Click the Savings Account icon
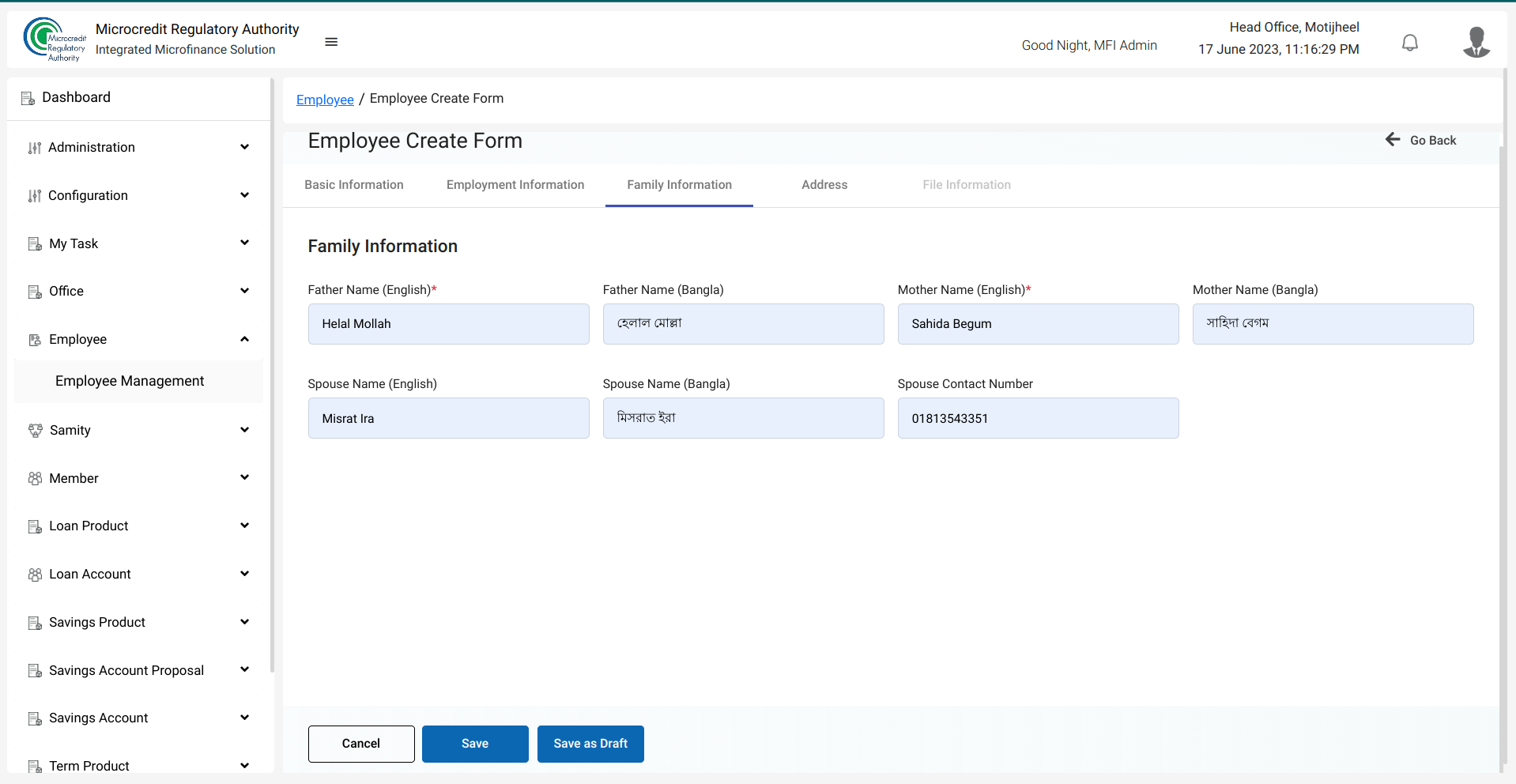1516x784 pixels. point(35,718)
